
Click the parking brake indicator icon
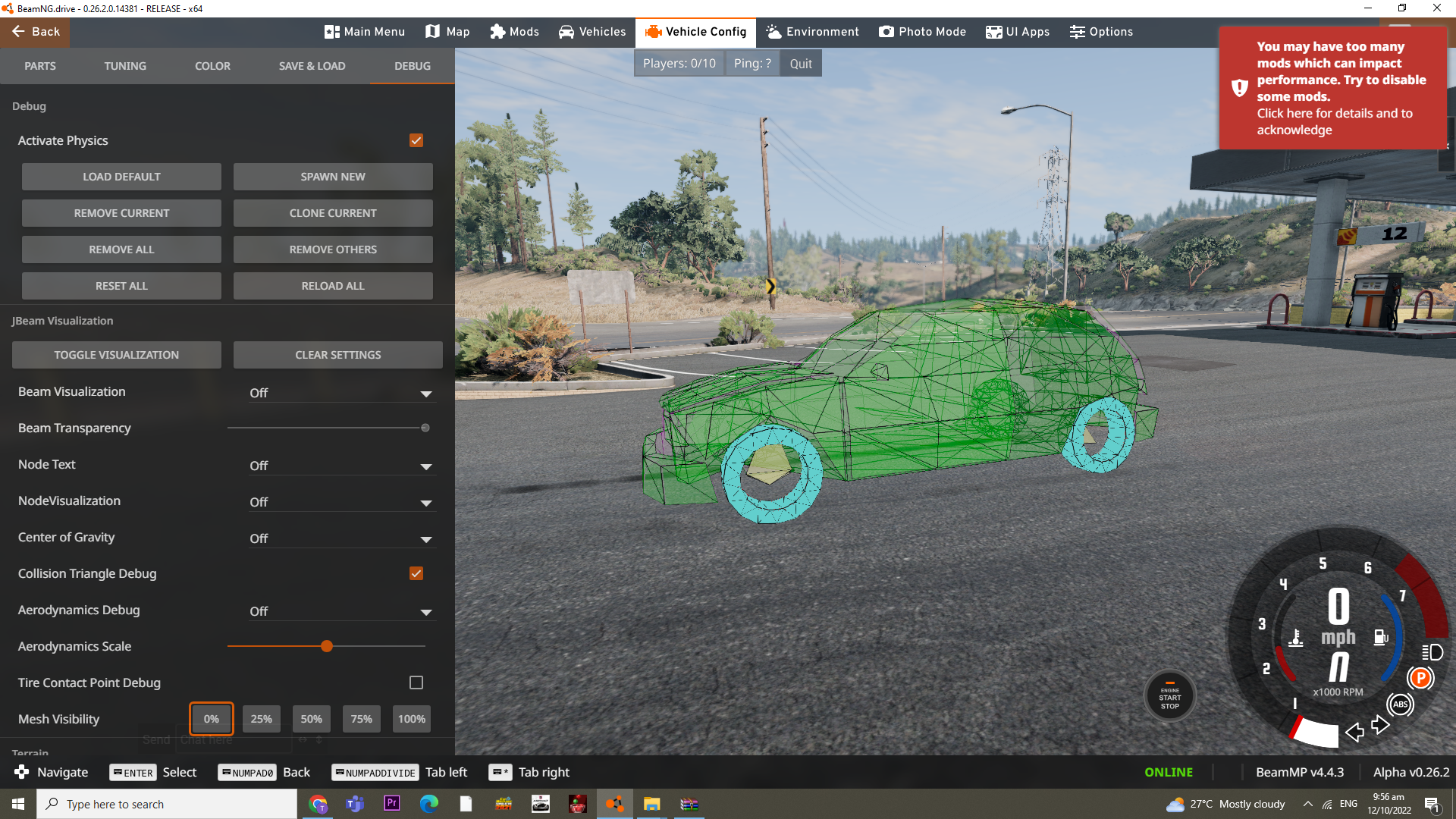pyautogui.click(x=1420, y=678)
